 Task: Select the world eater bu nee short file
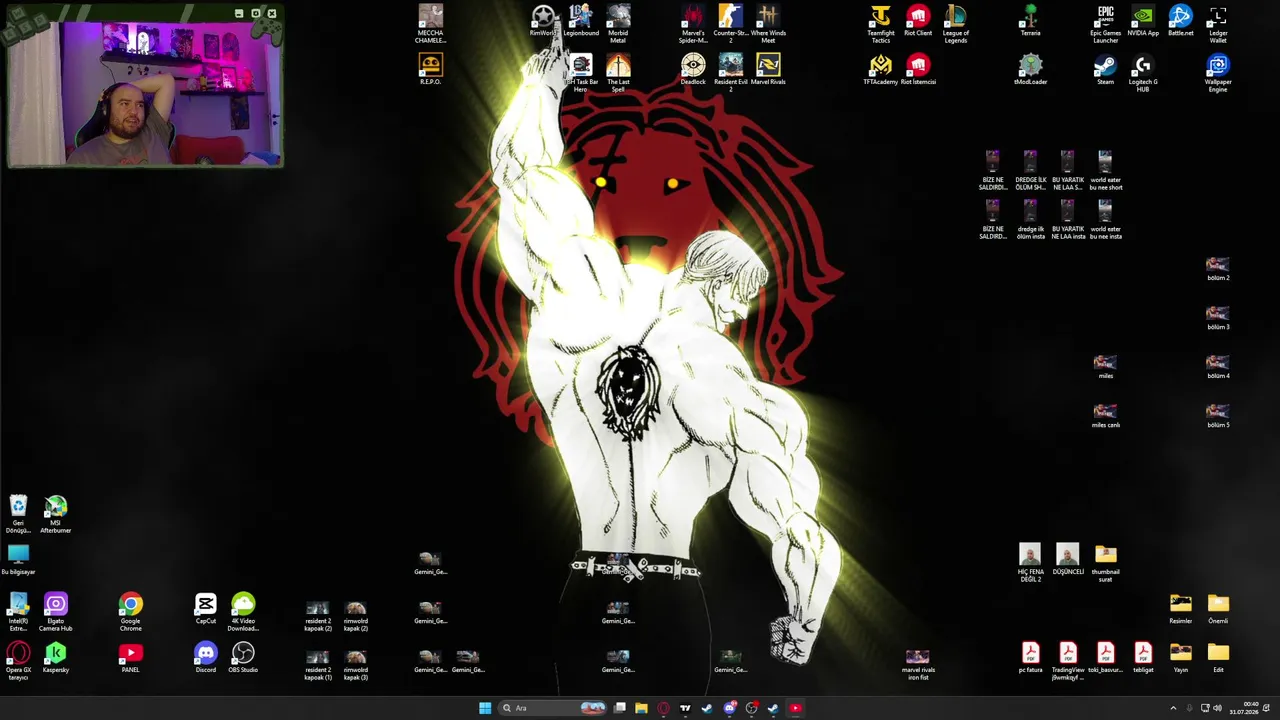[x=1106, y=171]
